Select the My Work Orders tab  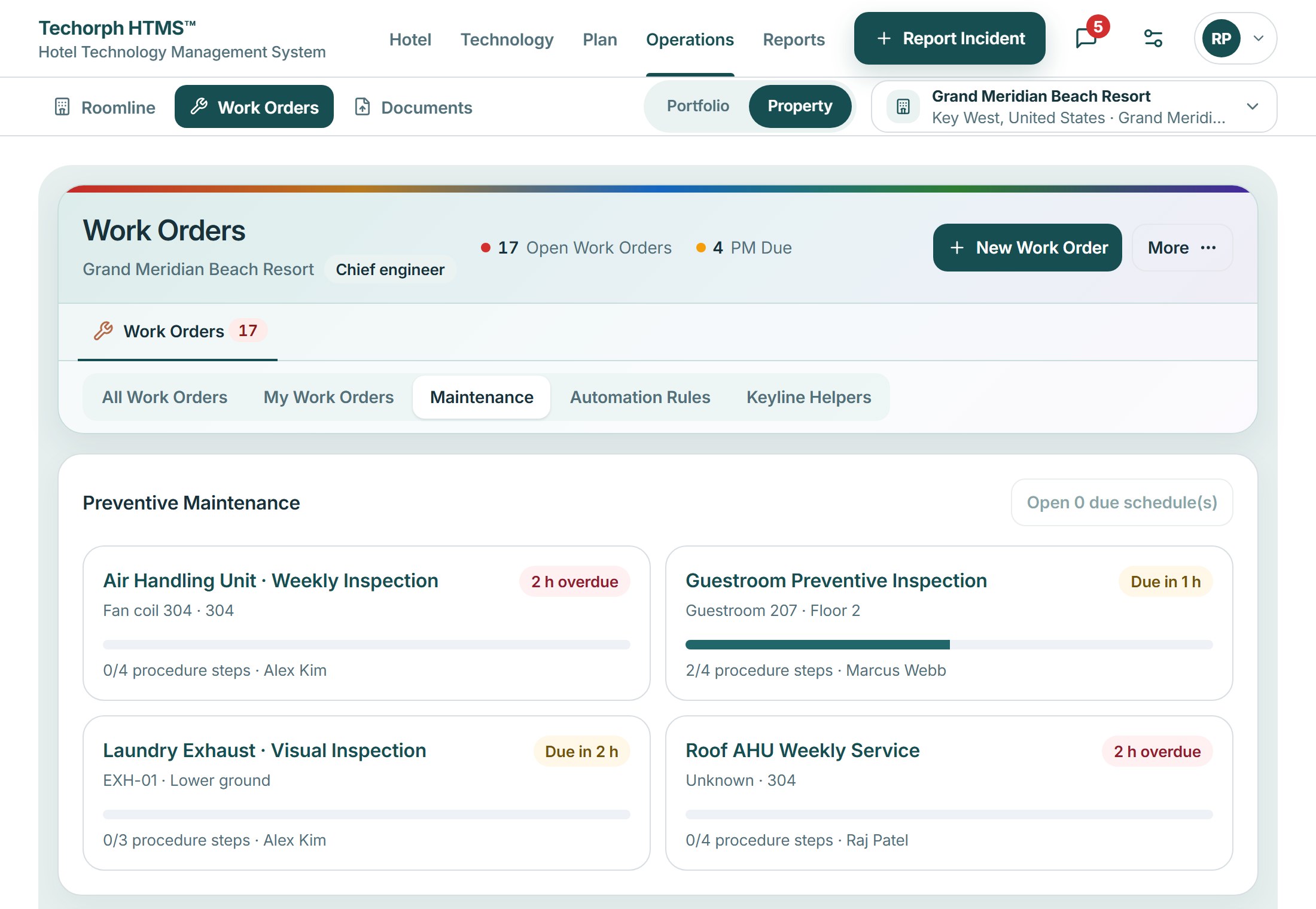[328, 397]
